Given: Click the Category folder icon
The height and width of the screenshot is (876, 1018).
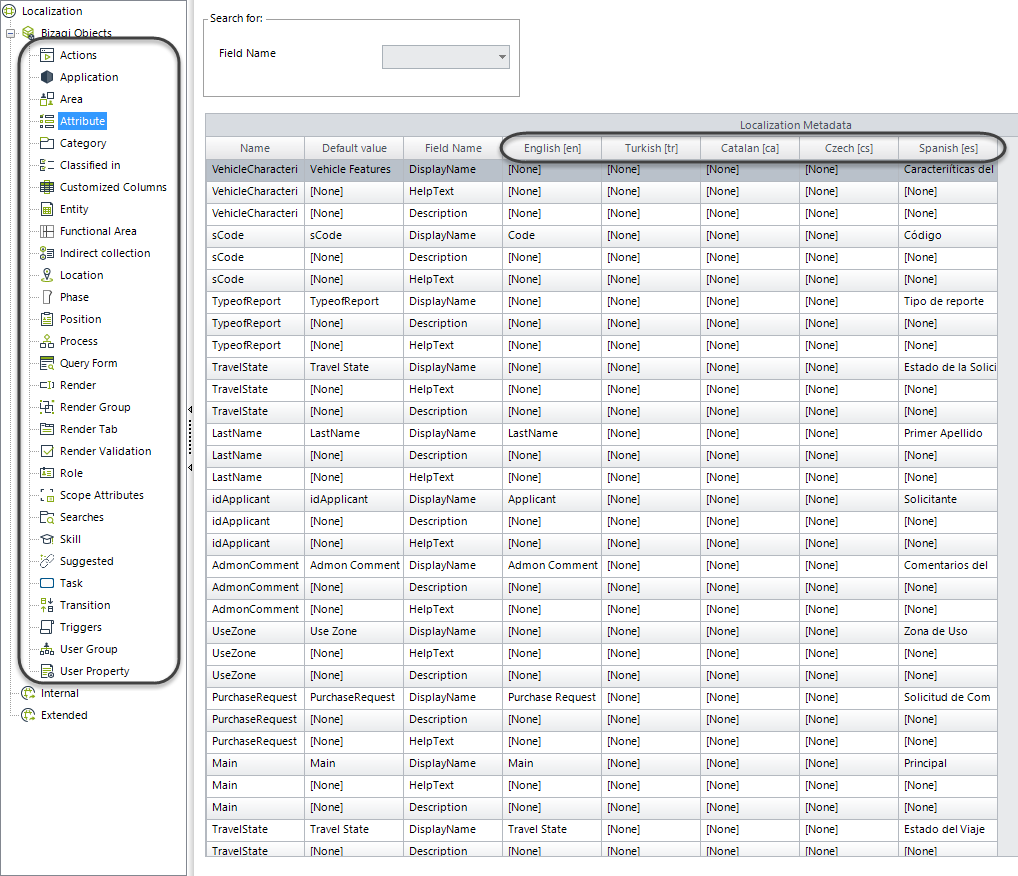Looking at the screenshot, I should (47, 144).
